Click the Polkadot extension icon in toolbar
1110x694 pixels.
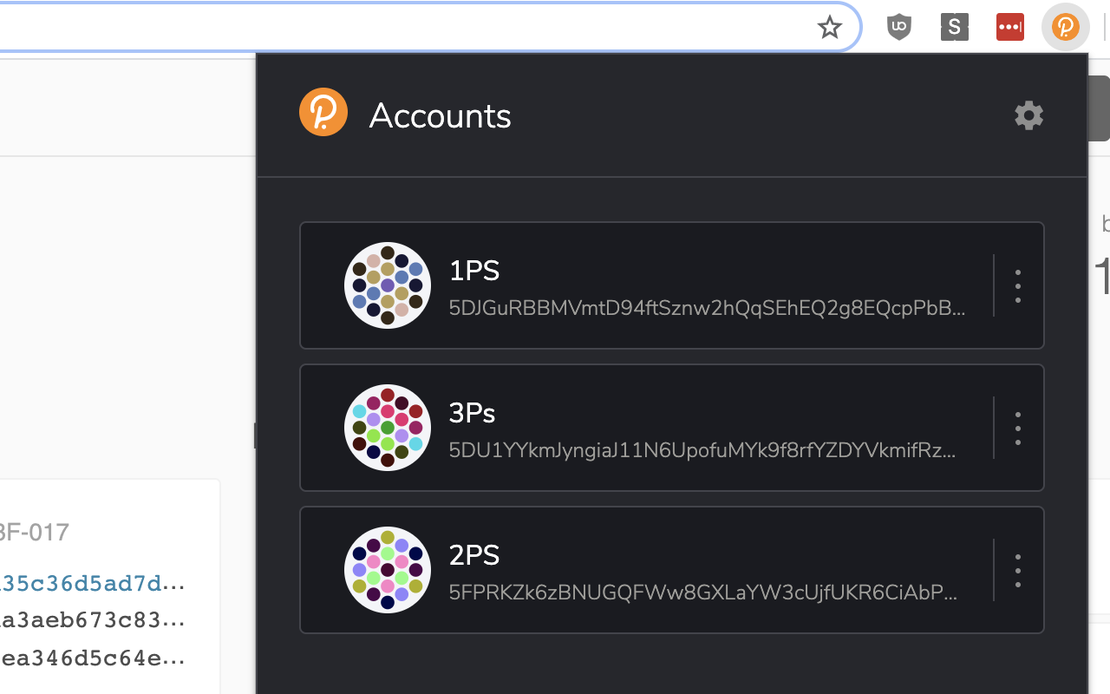[1065, 27]
